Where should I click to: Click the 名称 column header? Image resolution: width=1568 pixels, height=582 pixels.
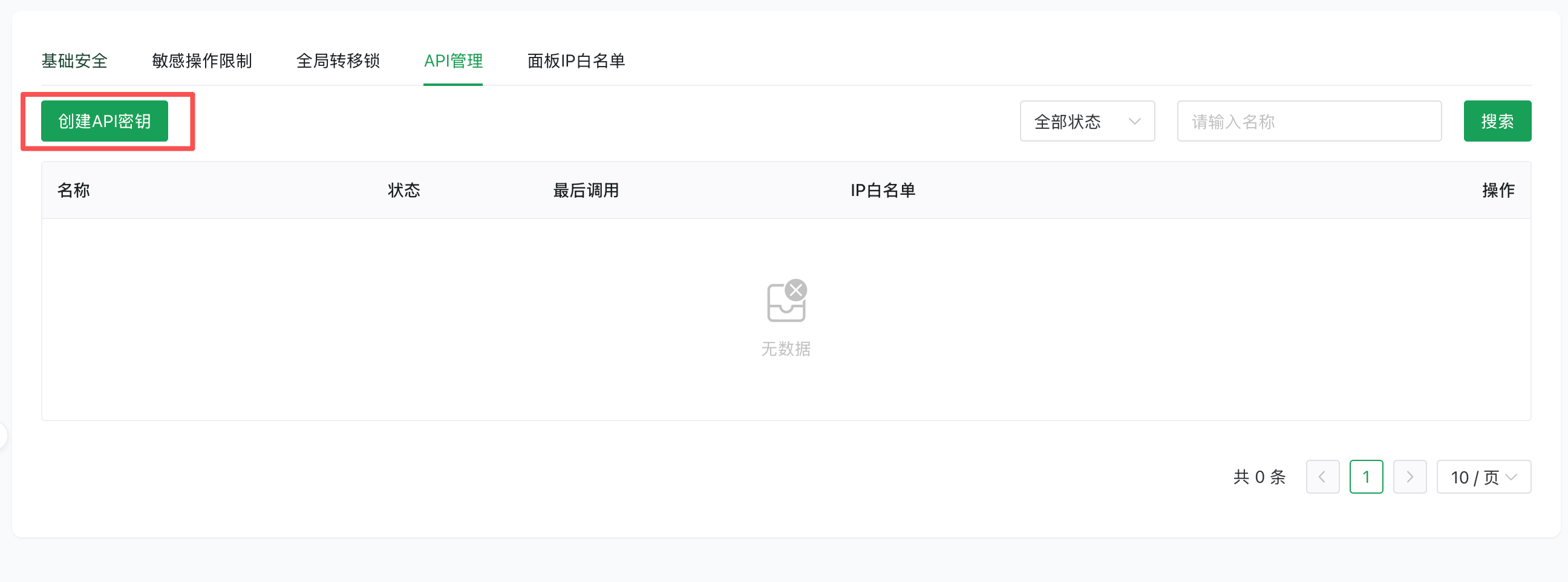[x=74, y=191]
